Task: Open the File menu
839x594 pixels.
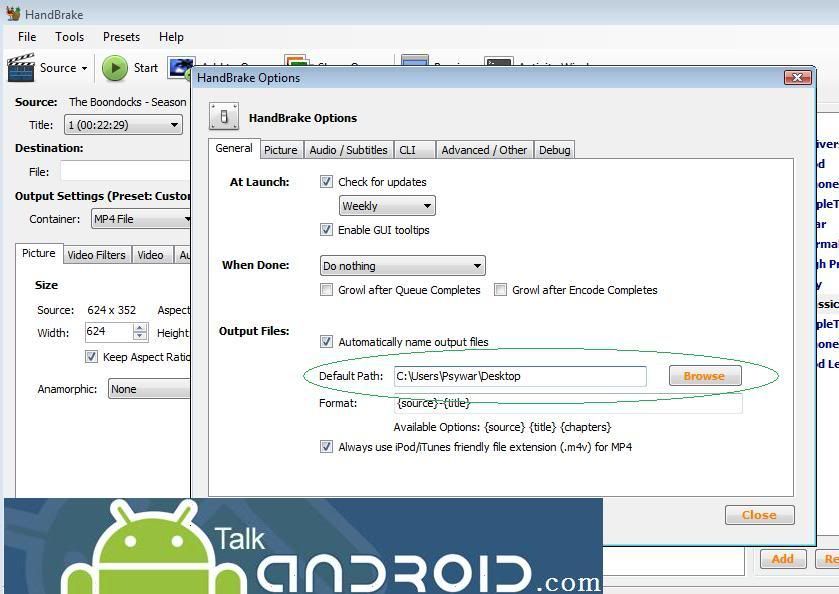Action: click(27, 37)
